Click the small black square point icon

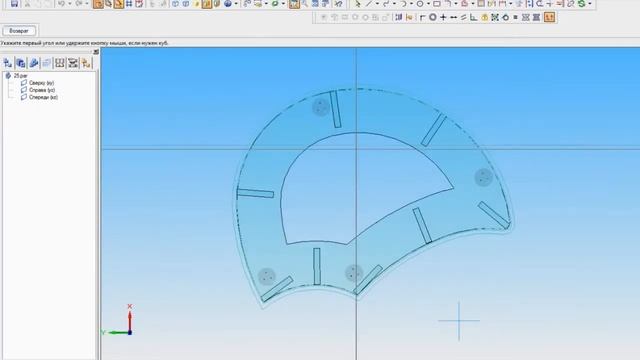click(516, 17)
